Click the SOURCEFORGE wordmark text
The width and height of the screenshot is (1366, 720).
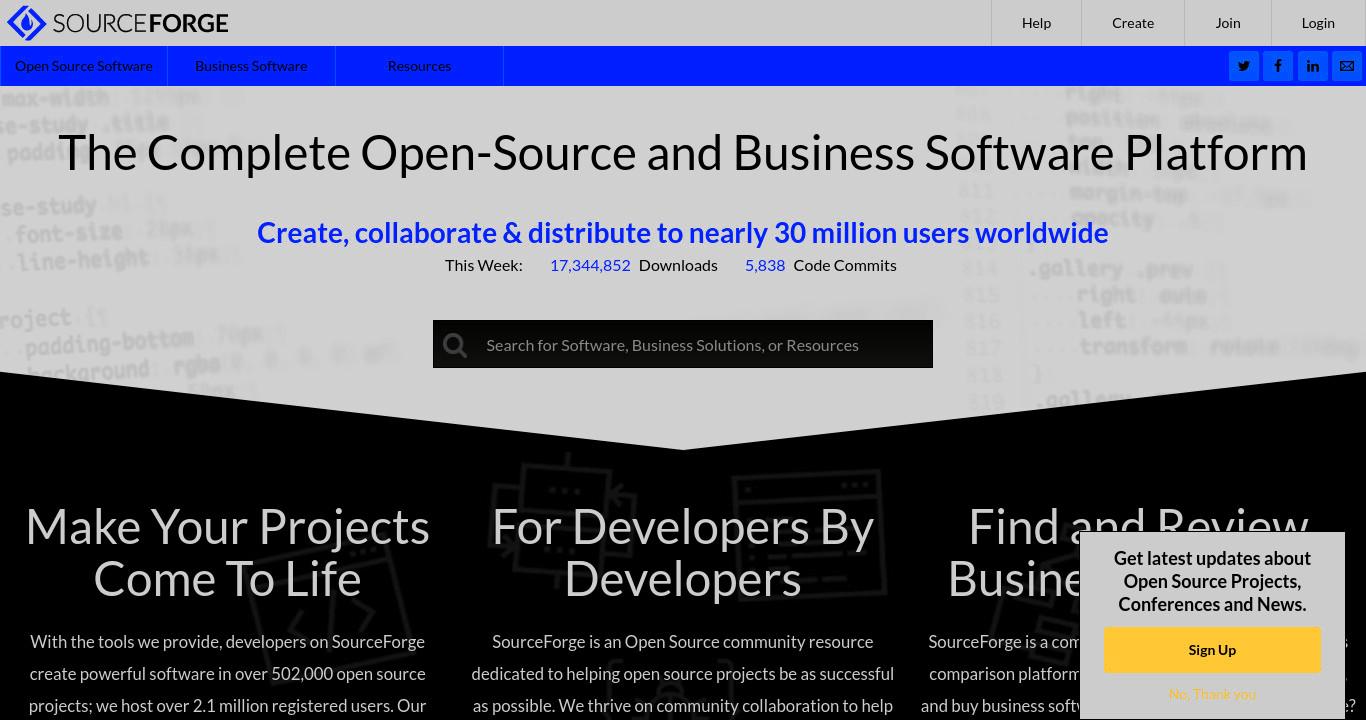pyautogui.click(x=140, y=23)
